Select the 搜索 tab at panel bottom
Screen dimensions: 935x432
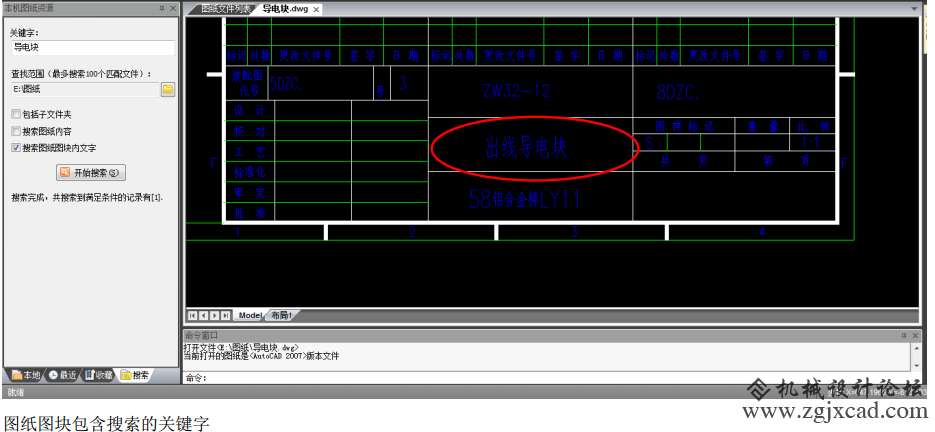(x=135, y=375)
